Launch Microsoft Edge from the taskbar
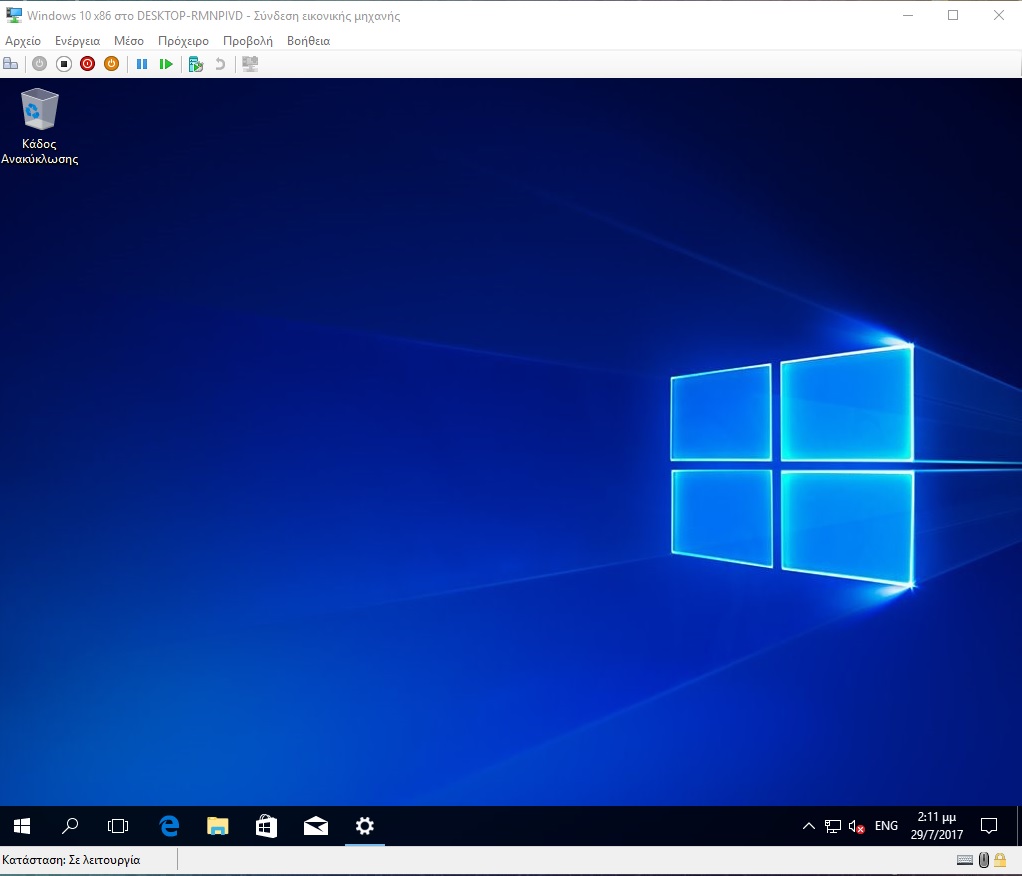This screenshot has height=876, width=1022. click(169, 826)
